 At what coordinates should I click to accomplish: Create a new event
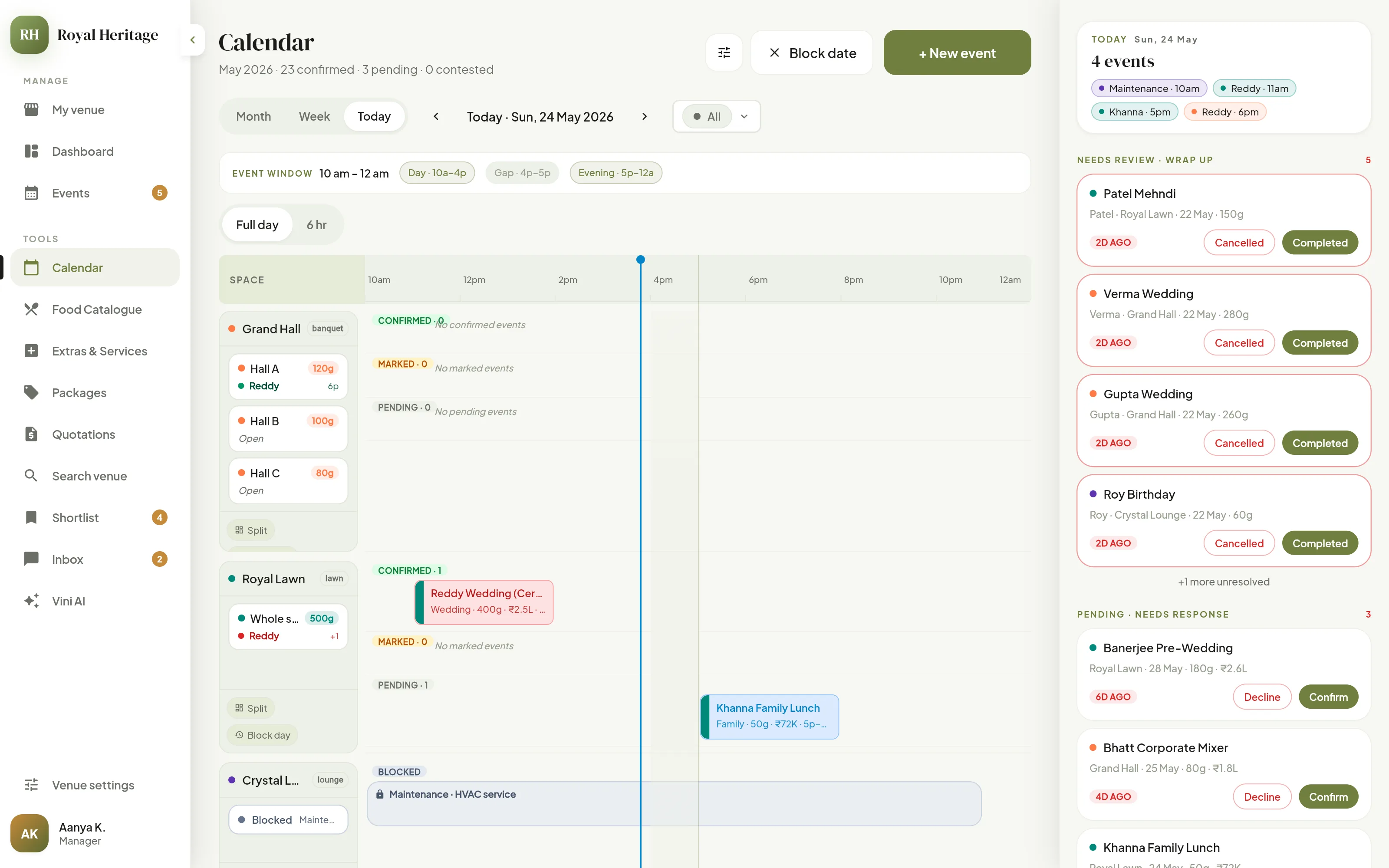(957, 53)
